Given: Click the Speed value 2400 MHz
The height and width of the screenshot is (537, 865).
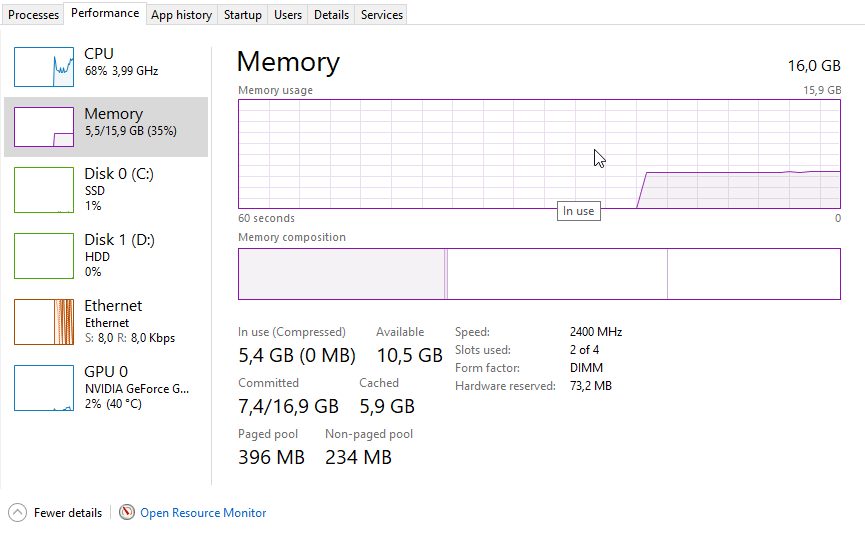Looking at the screenshot, I should [596, 332].
